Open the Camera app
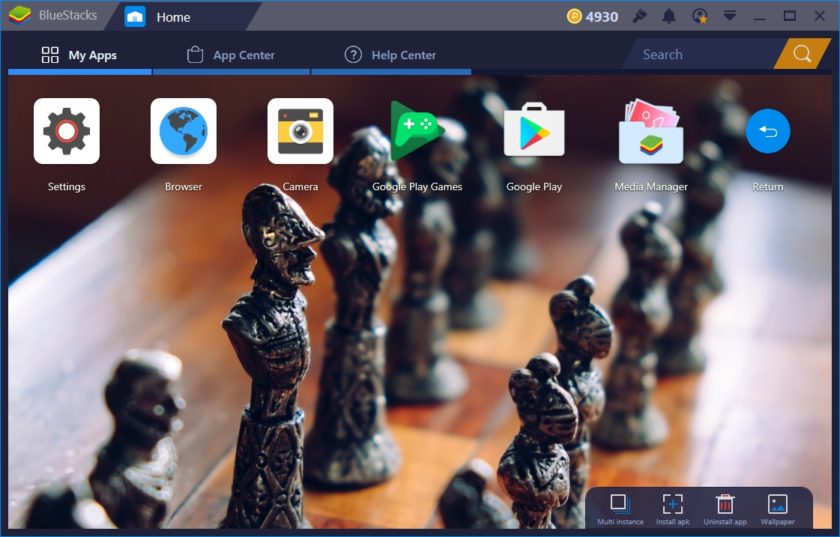Image resolution: width=840 pixels, height=537 pixels. tap(300, 131)
